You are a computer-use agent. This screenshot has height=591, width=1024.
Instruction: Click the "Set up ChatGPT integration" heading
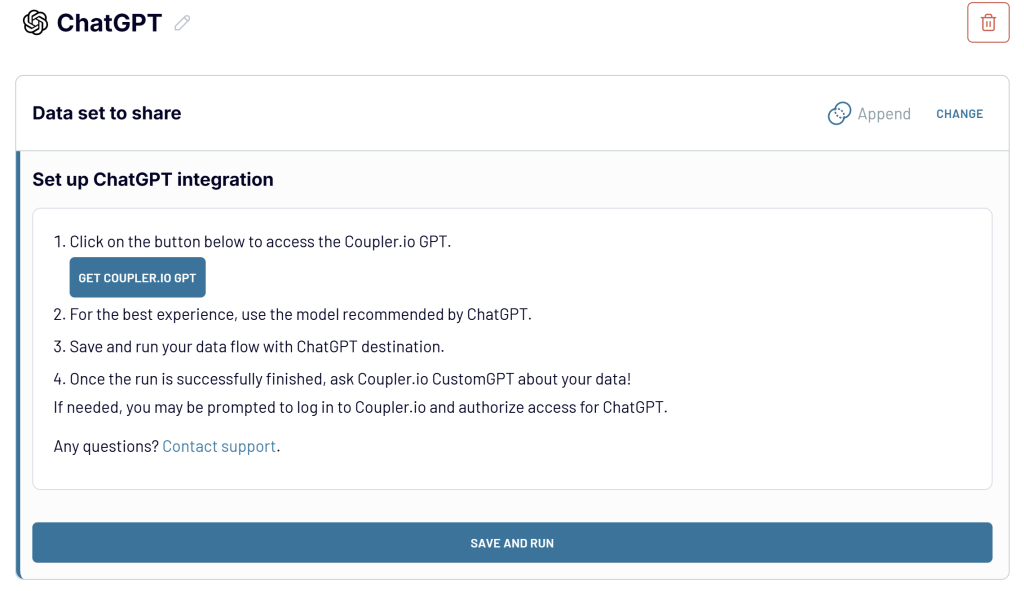click(x=153, y=180)
